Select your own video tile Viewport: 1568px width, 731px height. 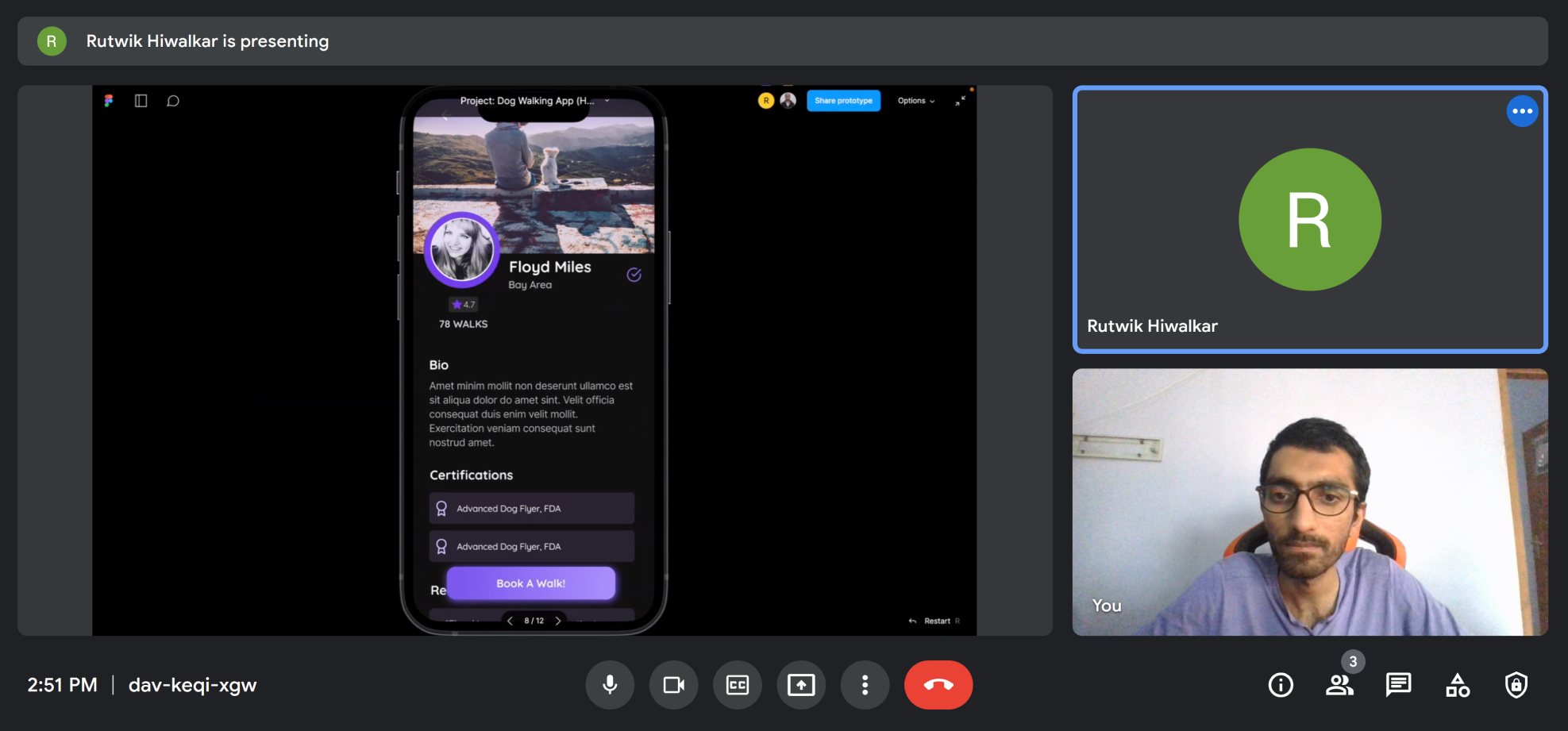click(1310, 502)
